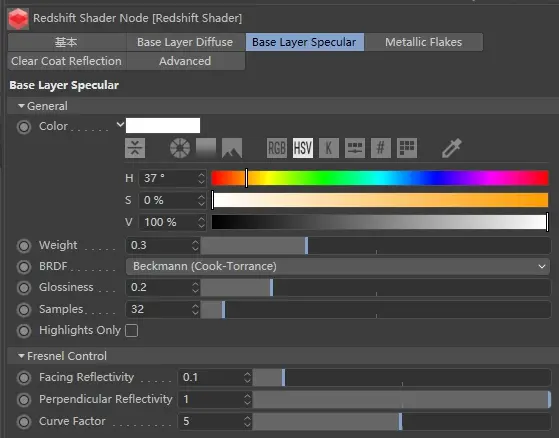559x438 pixels.
Task: Open the BRDF Beckmann (Cook-Torrance) dropdown
Action: [338, 267]
